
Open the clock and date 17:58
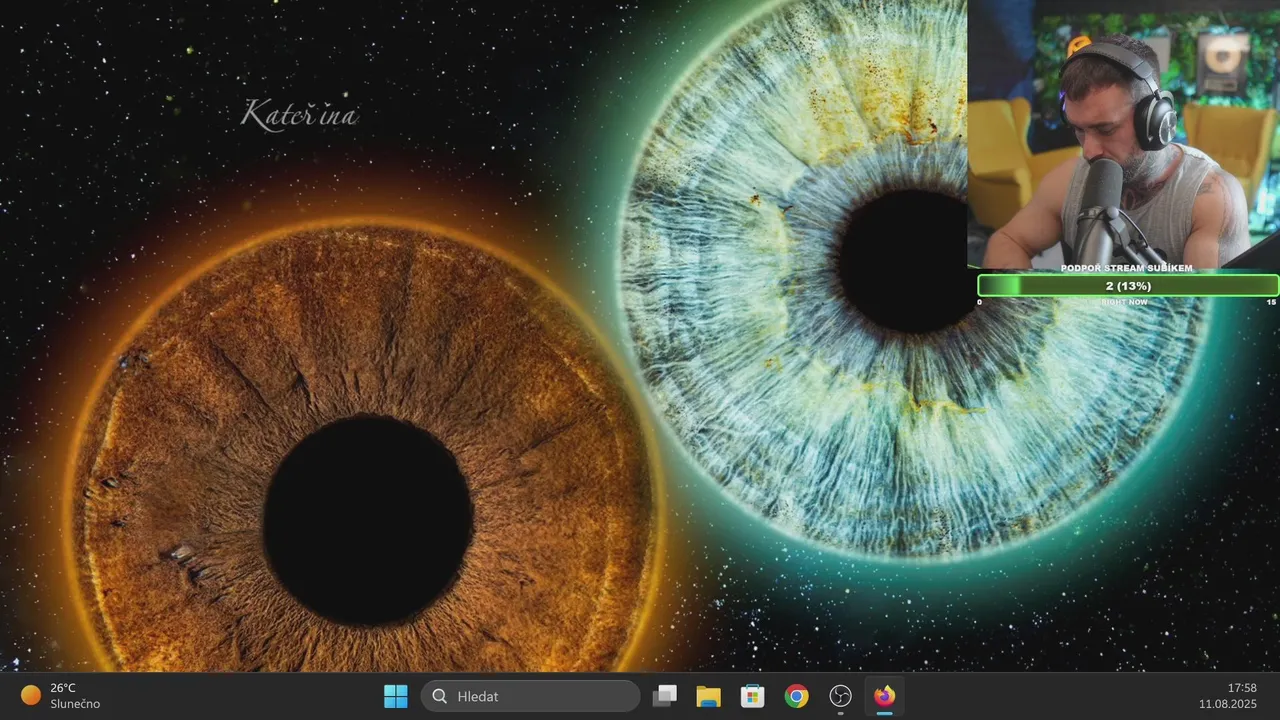click(x=1228, y=696)
